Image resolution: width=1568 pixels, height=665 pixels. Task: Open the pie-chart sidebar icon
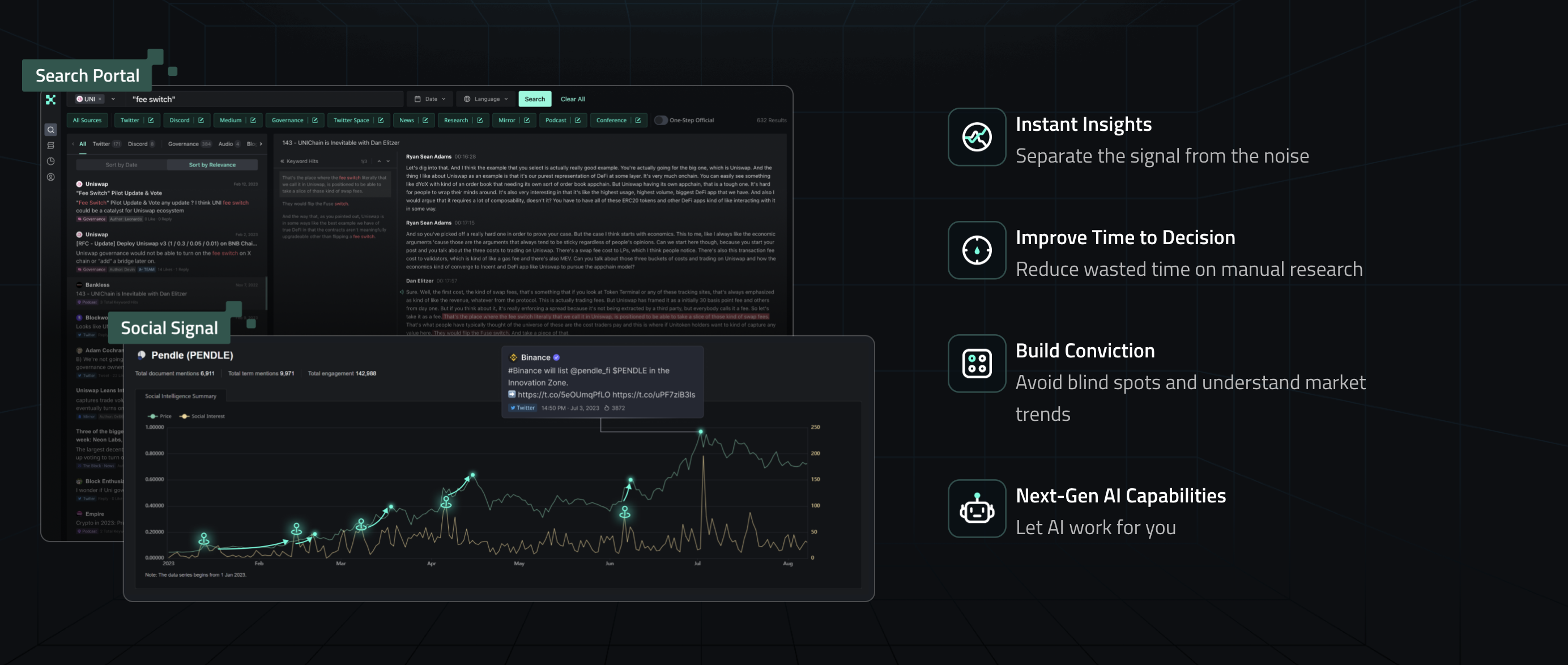(50, 161)
